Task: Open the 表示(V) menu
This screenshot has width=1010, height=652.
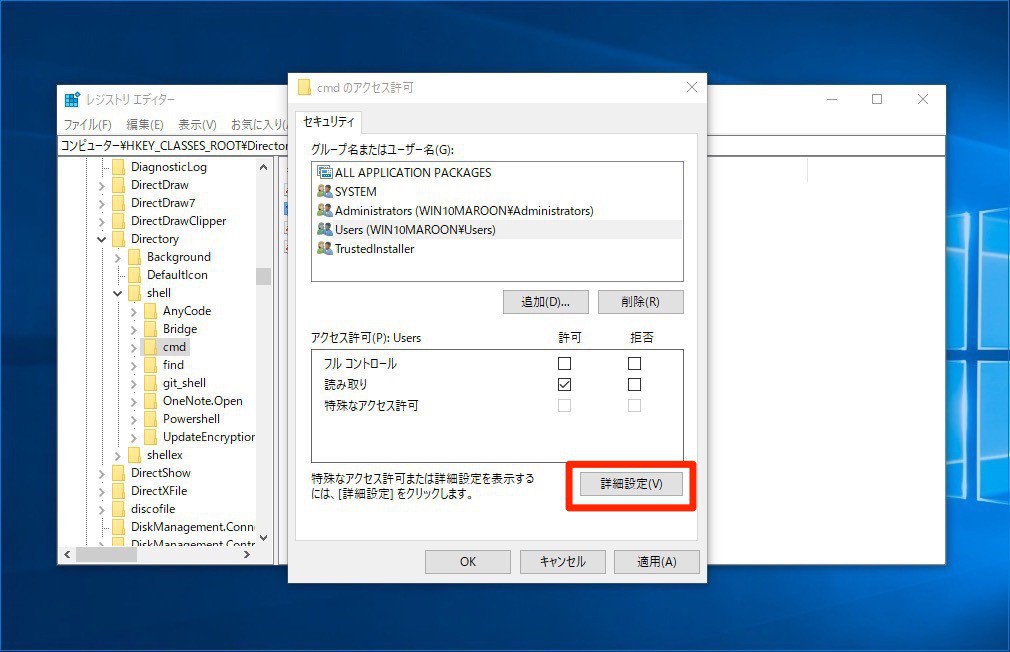Action: (x=197, y=124)
